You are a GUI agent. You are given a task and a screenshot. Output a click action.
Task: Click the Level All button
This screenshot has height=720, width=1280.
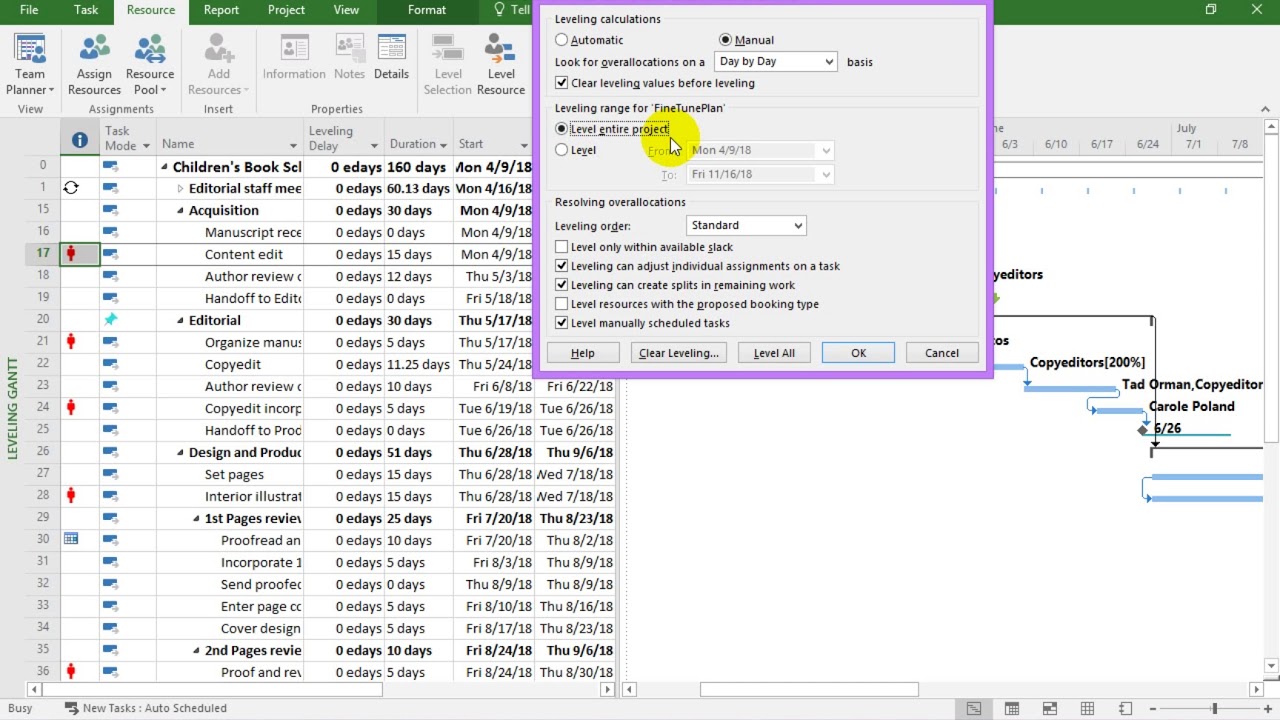point(774,353)
